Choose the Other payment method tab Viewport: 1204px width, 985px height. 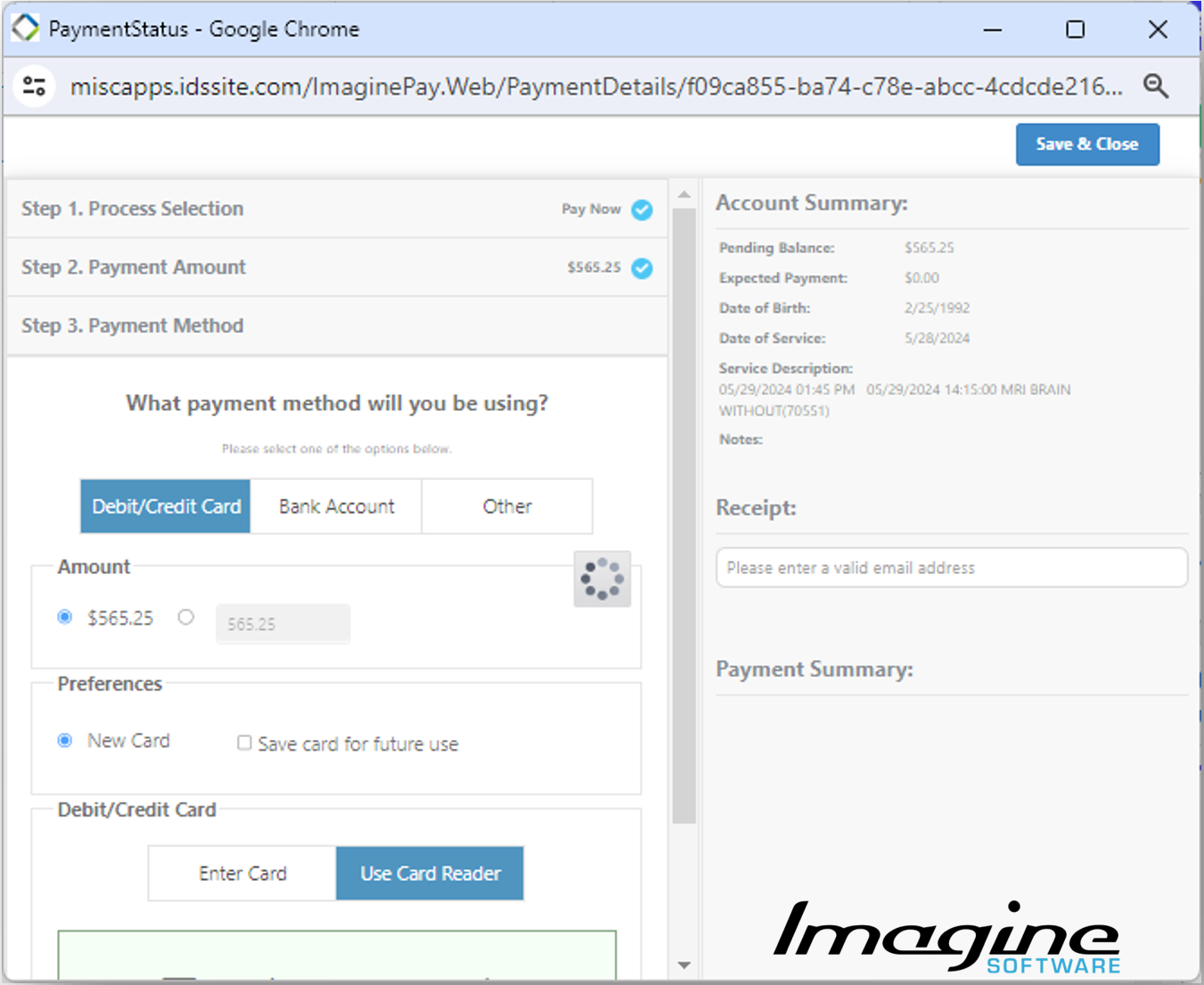[x=507, y=506]
